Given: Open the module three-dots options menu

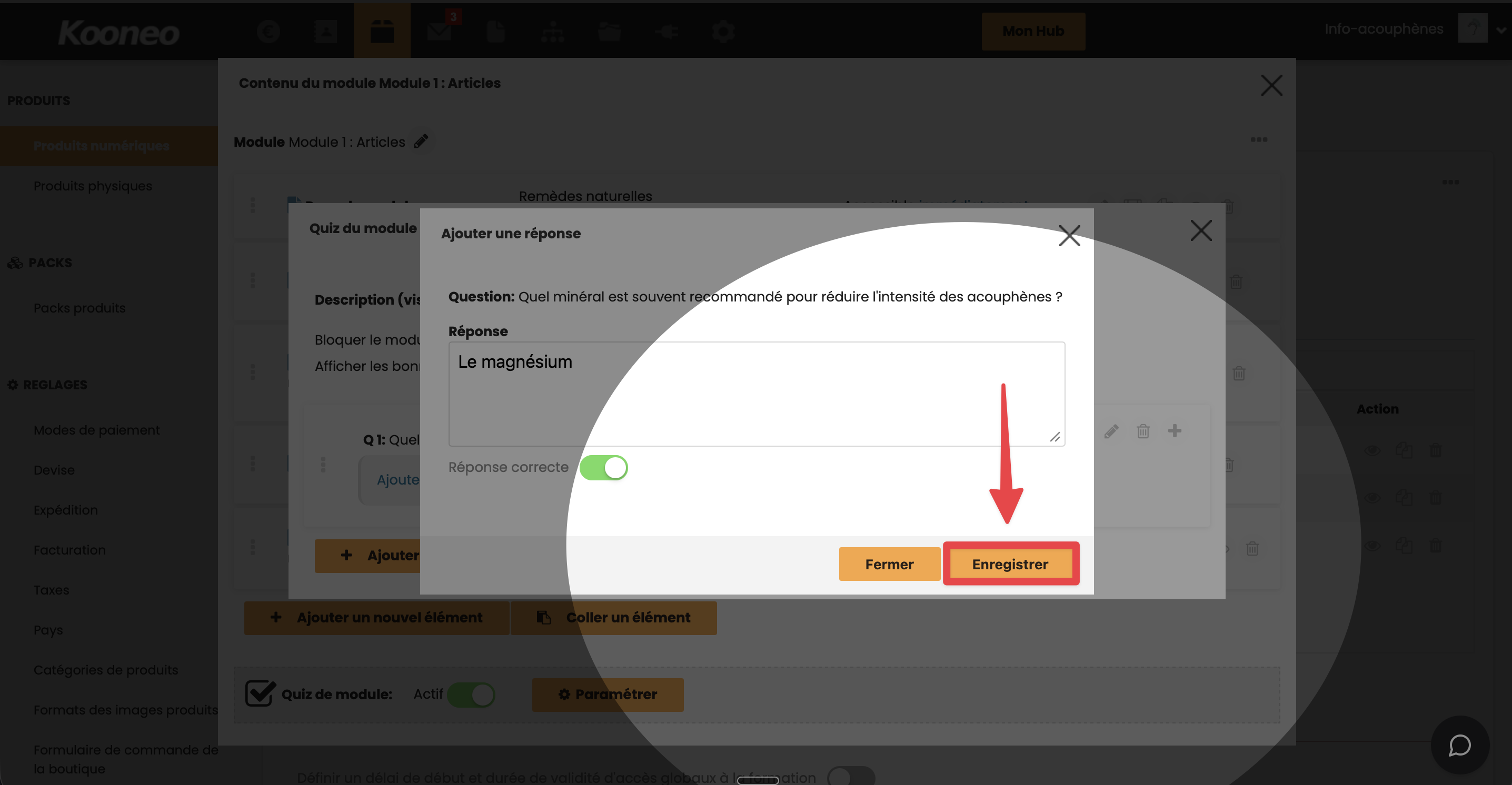Looking at the screenshot, I should pyautogui.click(x=1258, y=139).
